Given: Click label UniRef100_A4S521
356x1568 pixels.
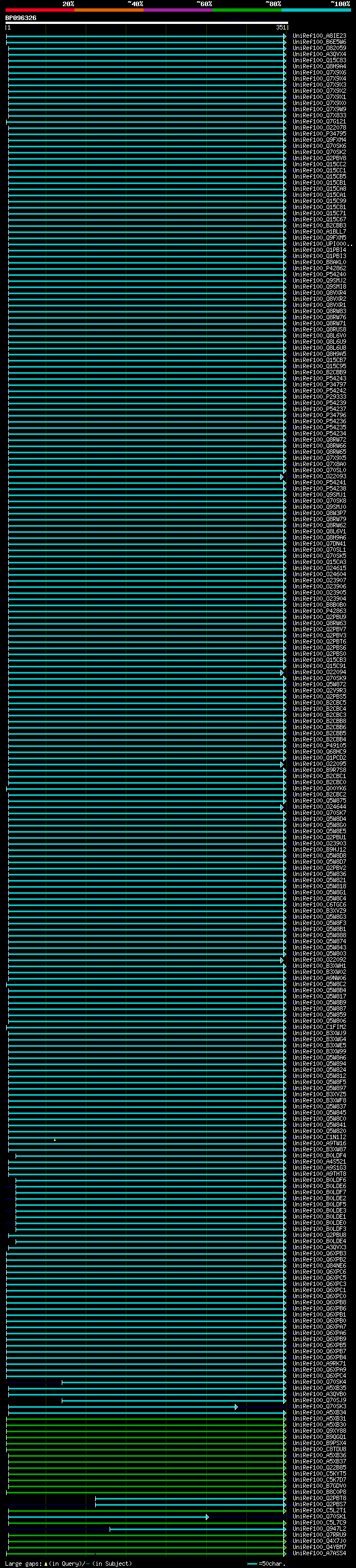Looking at the screenshot, I should pyautogui.click(x=319, y=1161).
